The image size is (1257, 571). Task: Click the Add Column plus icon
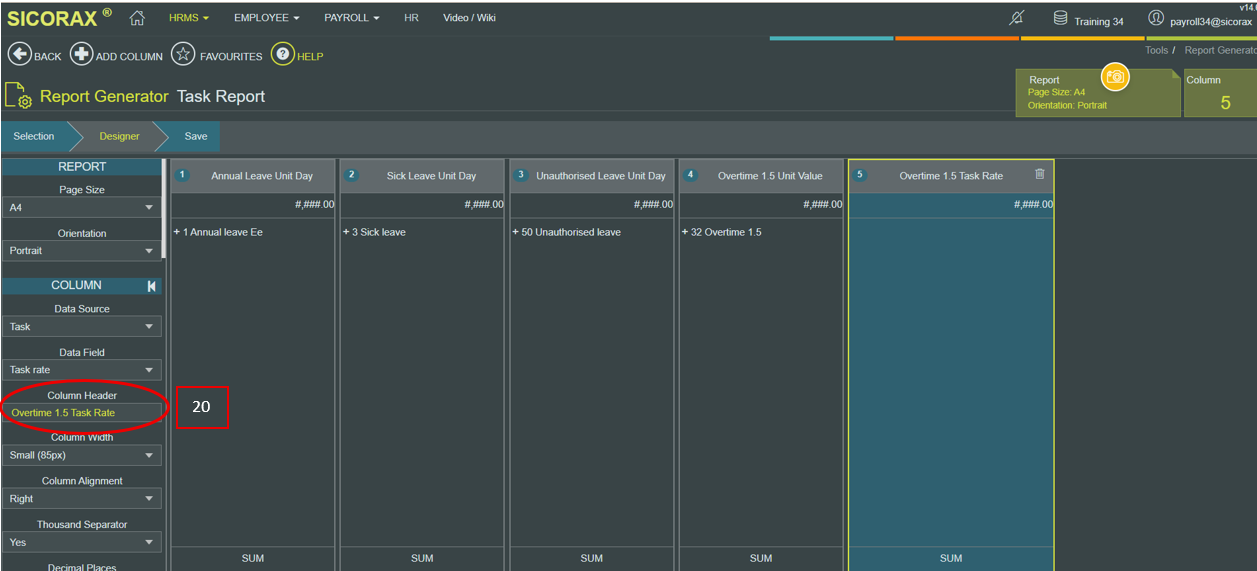point(81,55)
